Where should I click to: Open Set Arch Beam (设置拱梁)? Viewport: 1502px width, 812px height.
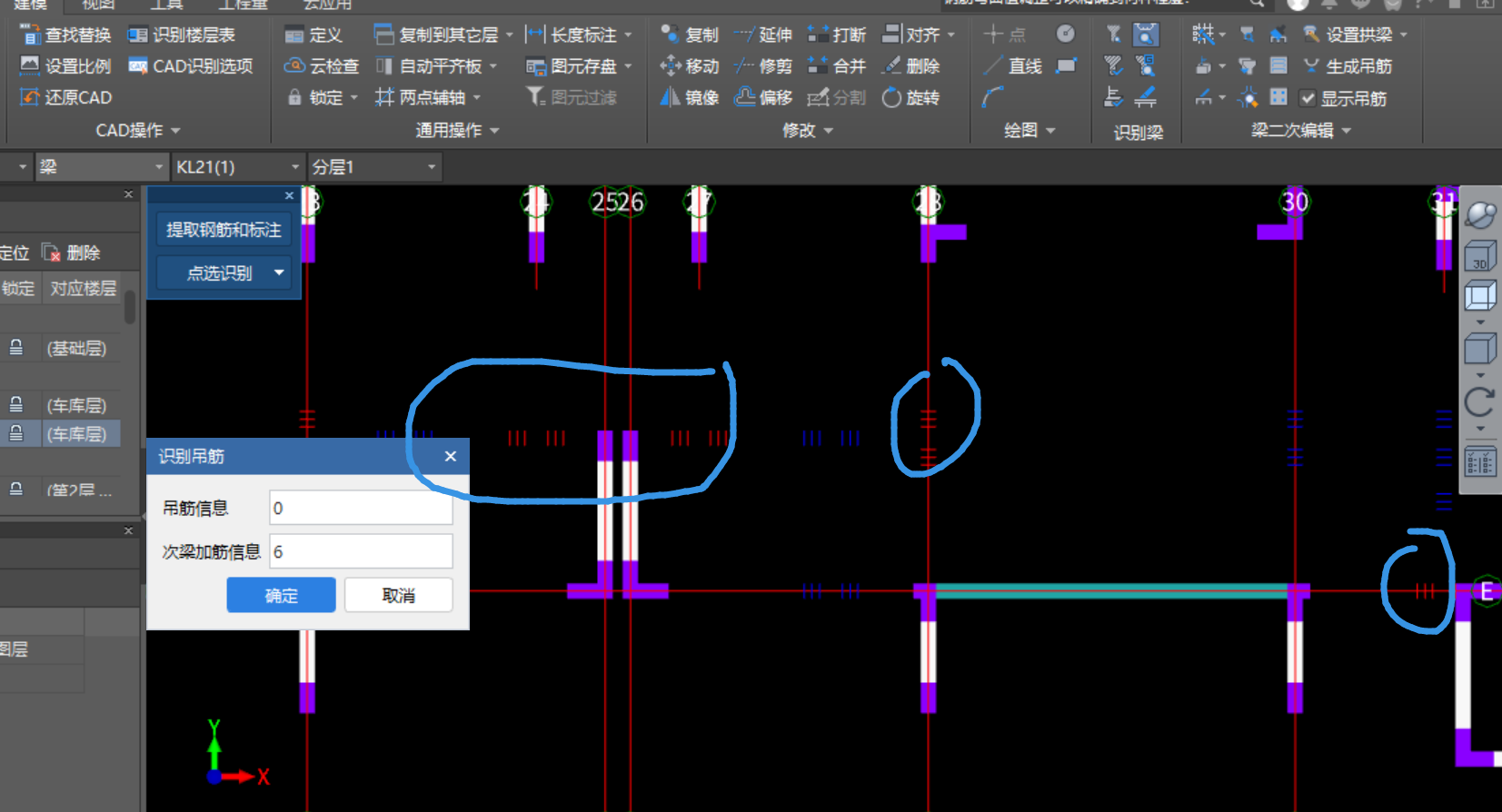(1354, 35)
